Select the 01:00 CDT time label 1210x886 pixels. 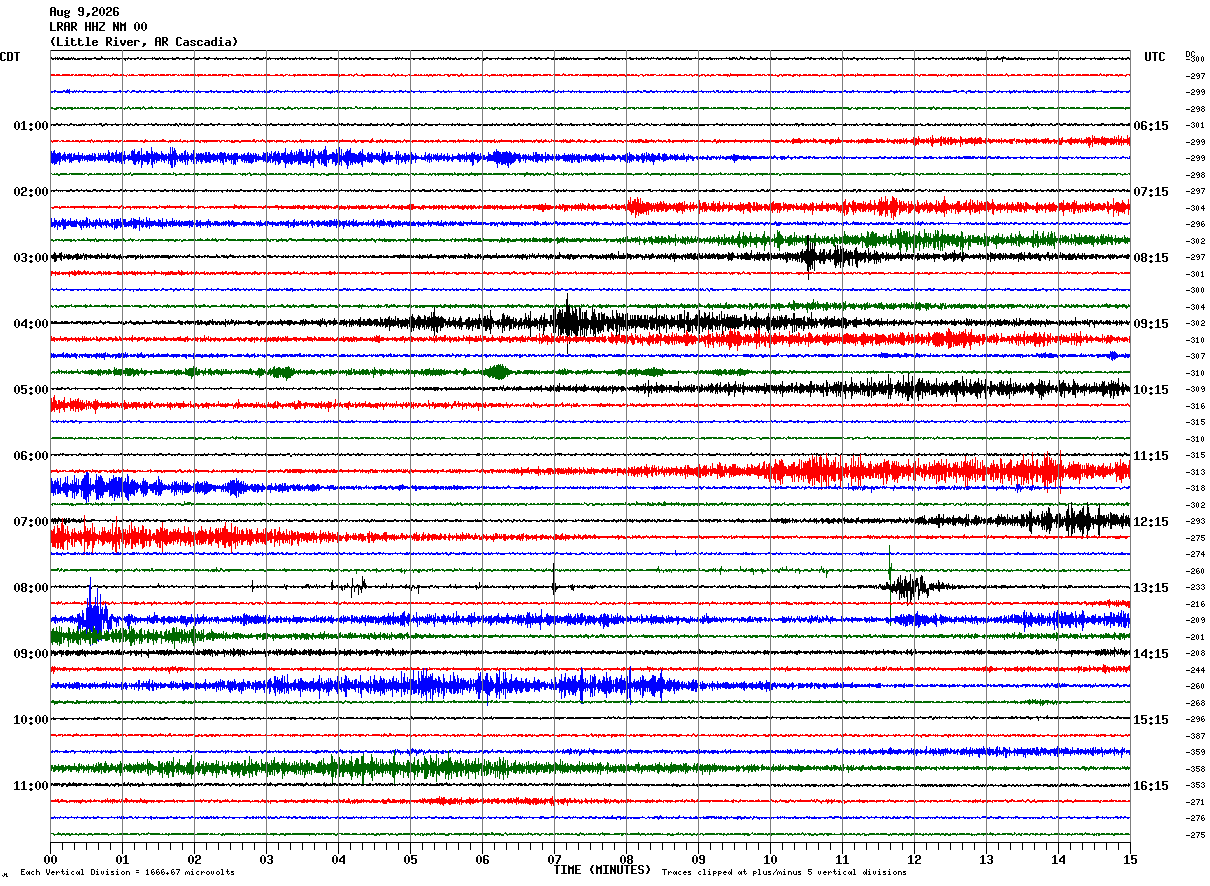coord(31,126)
